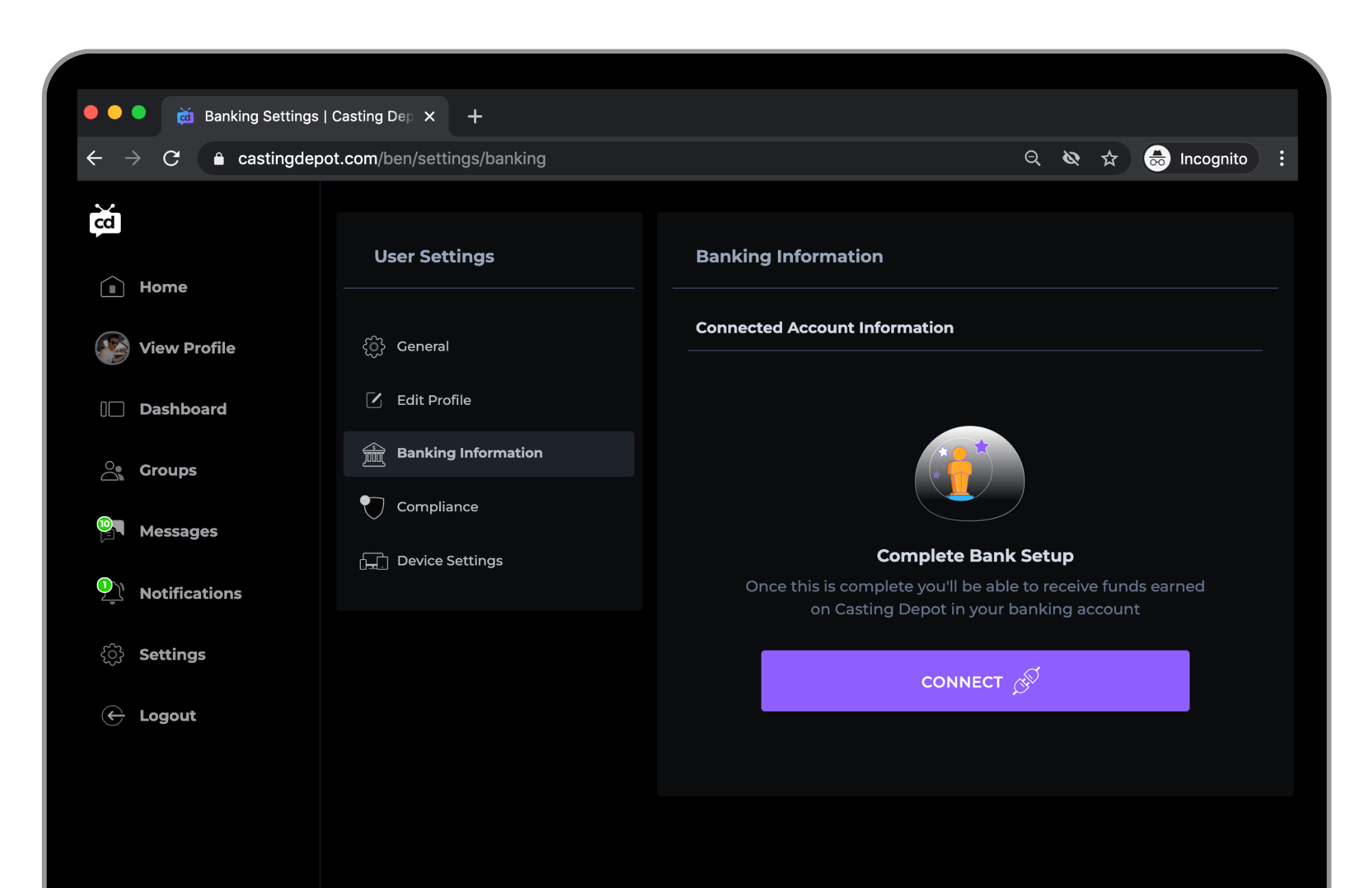This screenshot has width=1372, height=888.
Task: Click the Groups people icon
Action: tap(113, 471)
